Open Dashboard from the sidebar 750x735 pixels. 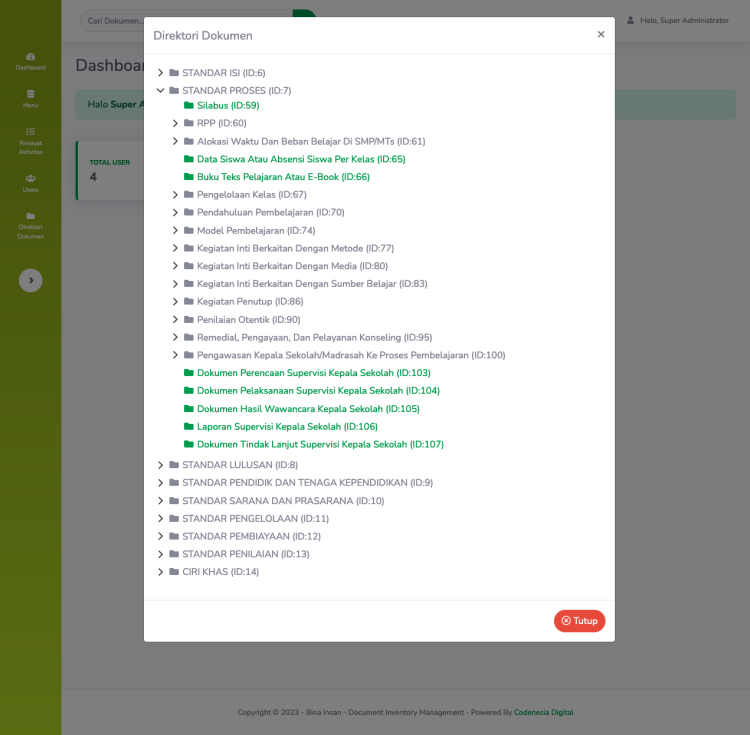(30, 61)
